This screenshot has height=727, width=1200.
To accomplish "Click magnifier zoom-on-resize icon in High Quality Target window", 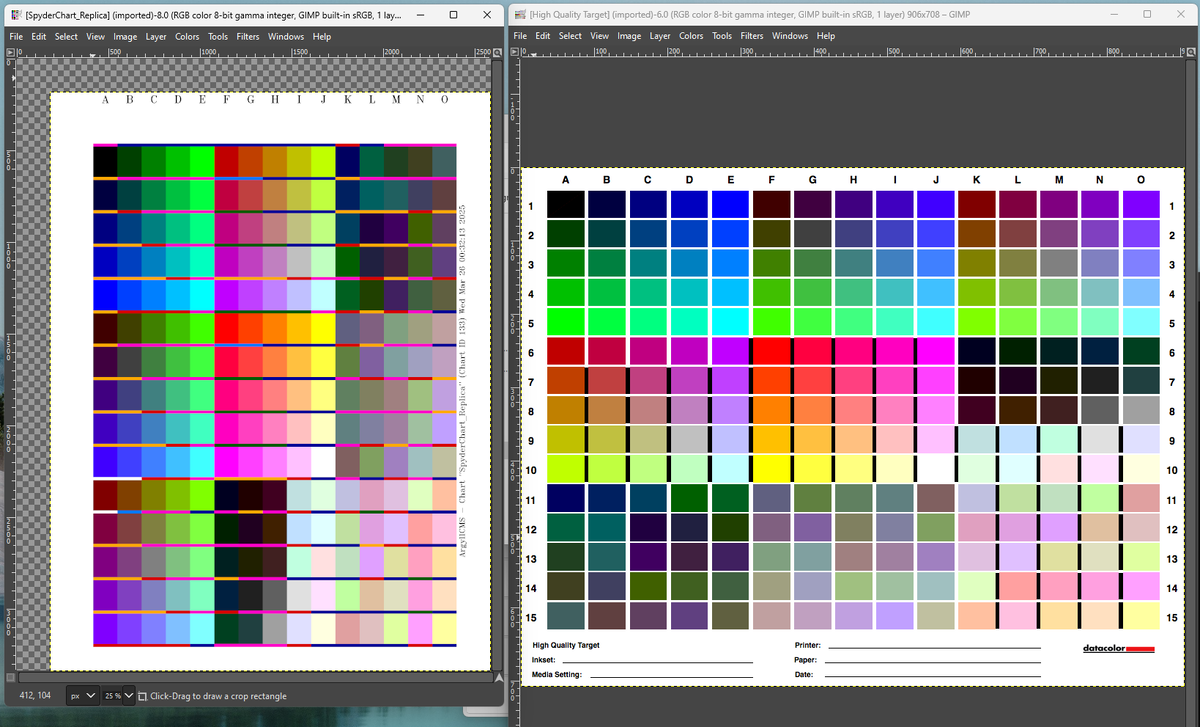I will pyautogui.click(x=1192, y=51).
